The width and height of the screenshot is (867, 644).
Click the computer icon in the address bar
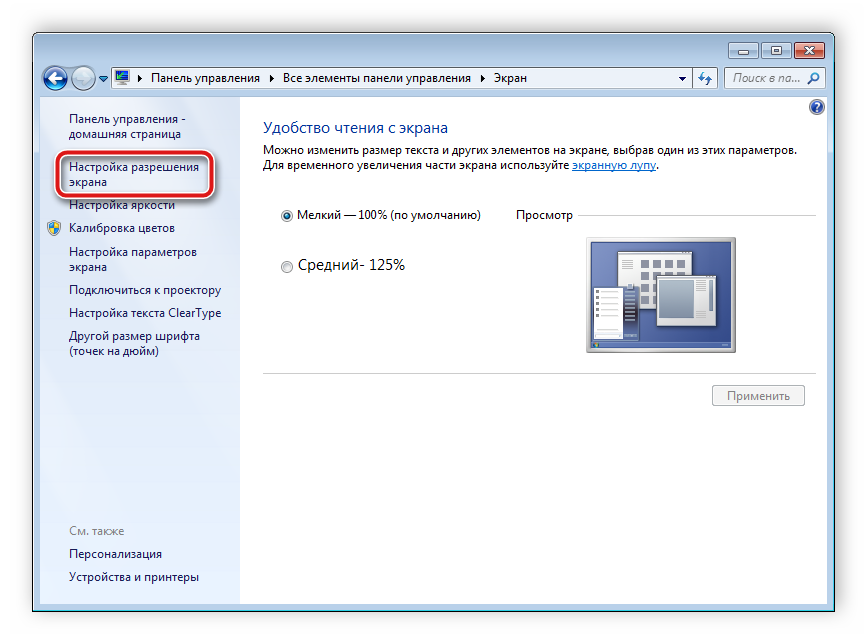tap(122, 77)
